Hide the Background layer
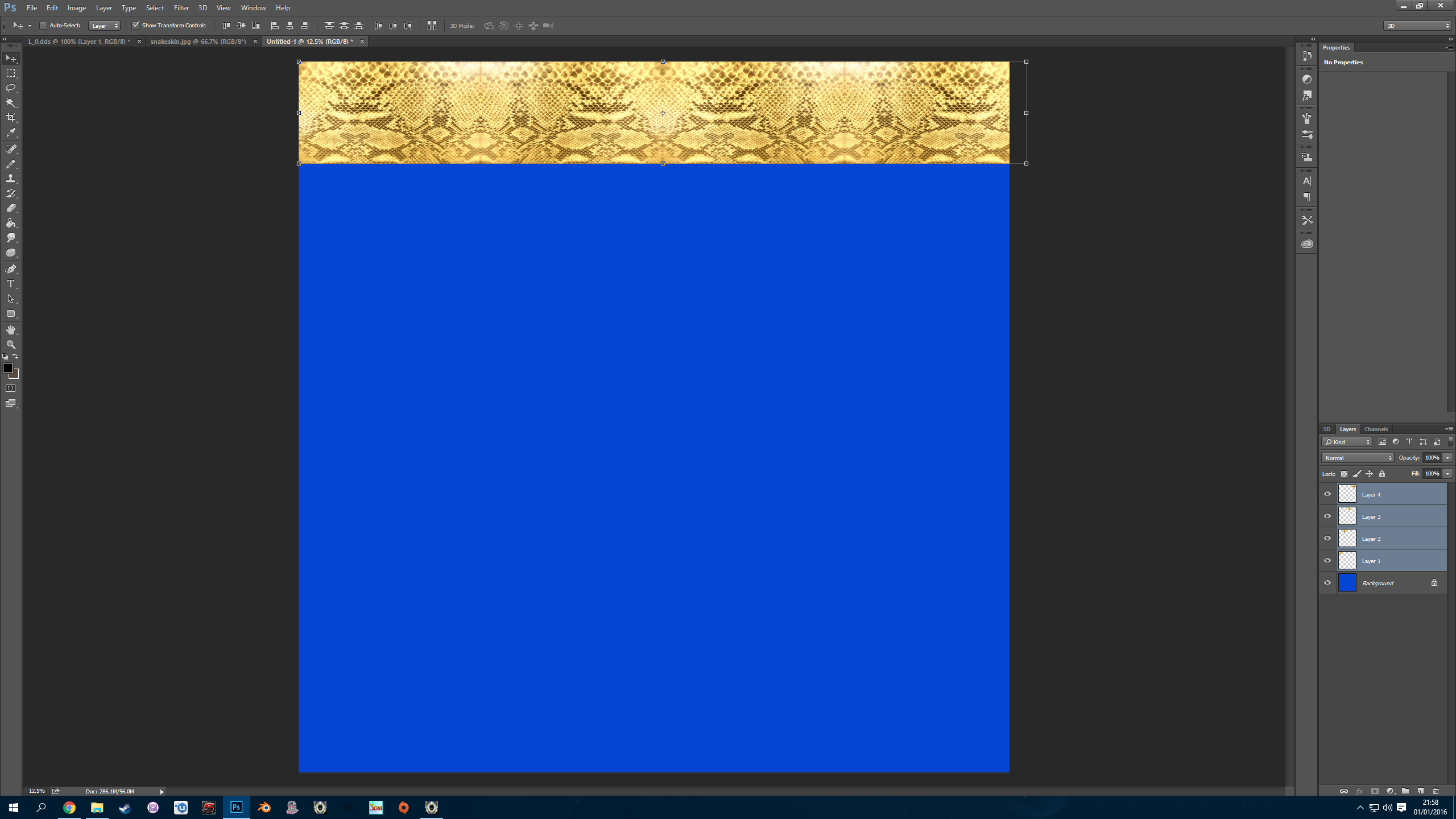The image size is (1456, 819). (x=1327, y=583)
